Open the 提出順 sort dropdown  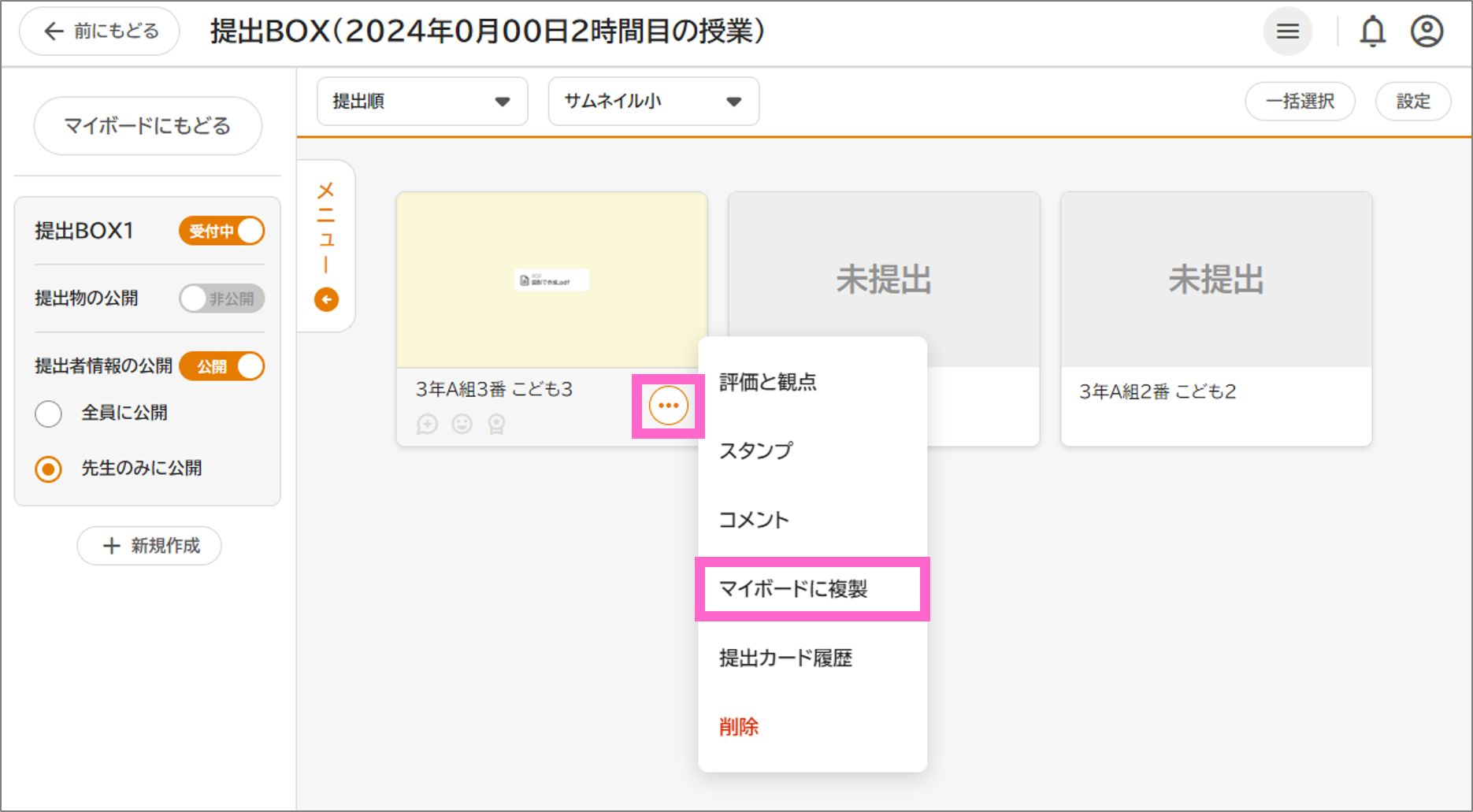coord(422,102)
